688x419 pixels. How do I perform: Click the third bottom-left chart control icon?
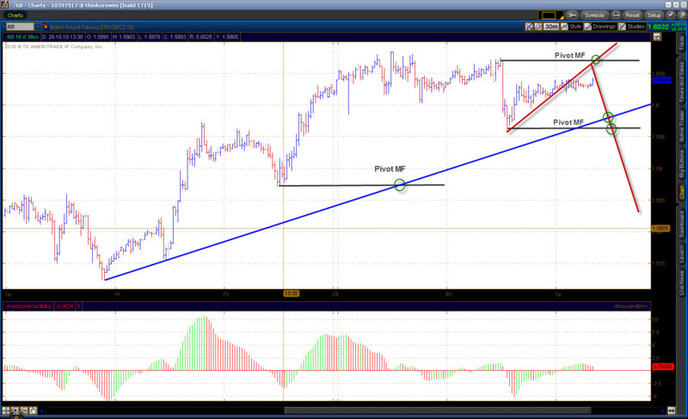click(24, 411)
